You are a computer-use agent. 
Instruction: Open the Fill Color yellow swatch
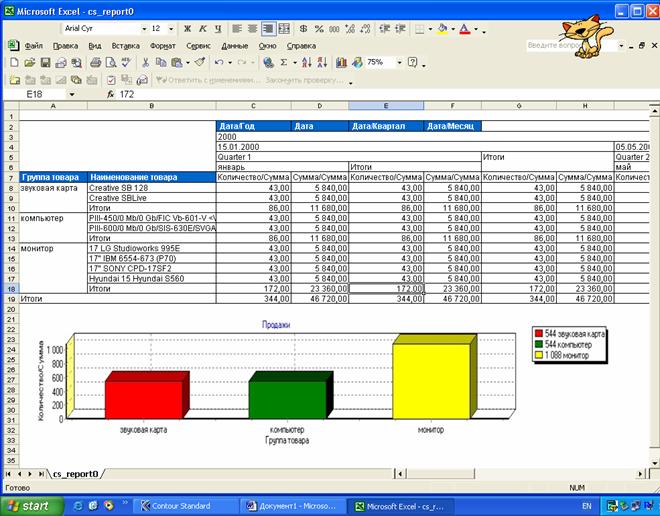pos(442,29)
